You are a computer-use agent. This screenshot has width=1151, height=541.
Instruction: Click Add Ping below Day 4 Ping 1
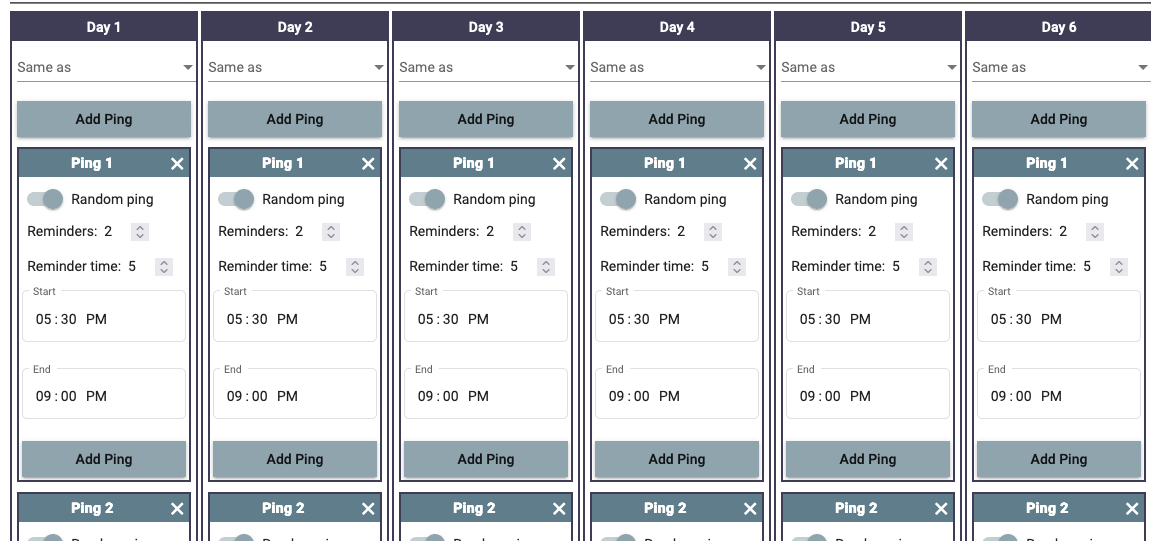pyautogui.click(x=677, y=460)
